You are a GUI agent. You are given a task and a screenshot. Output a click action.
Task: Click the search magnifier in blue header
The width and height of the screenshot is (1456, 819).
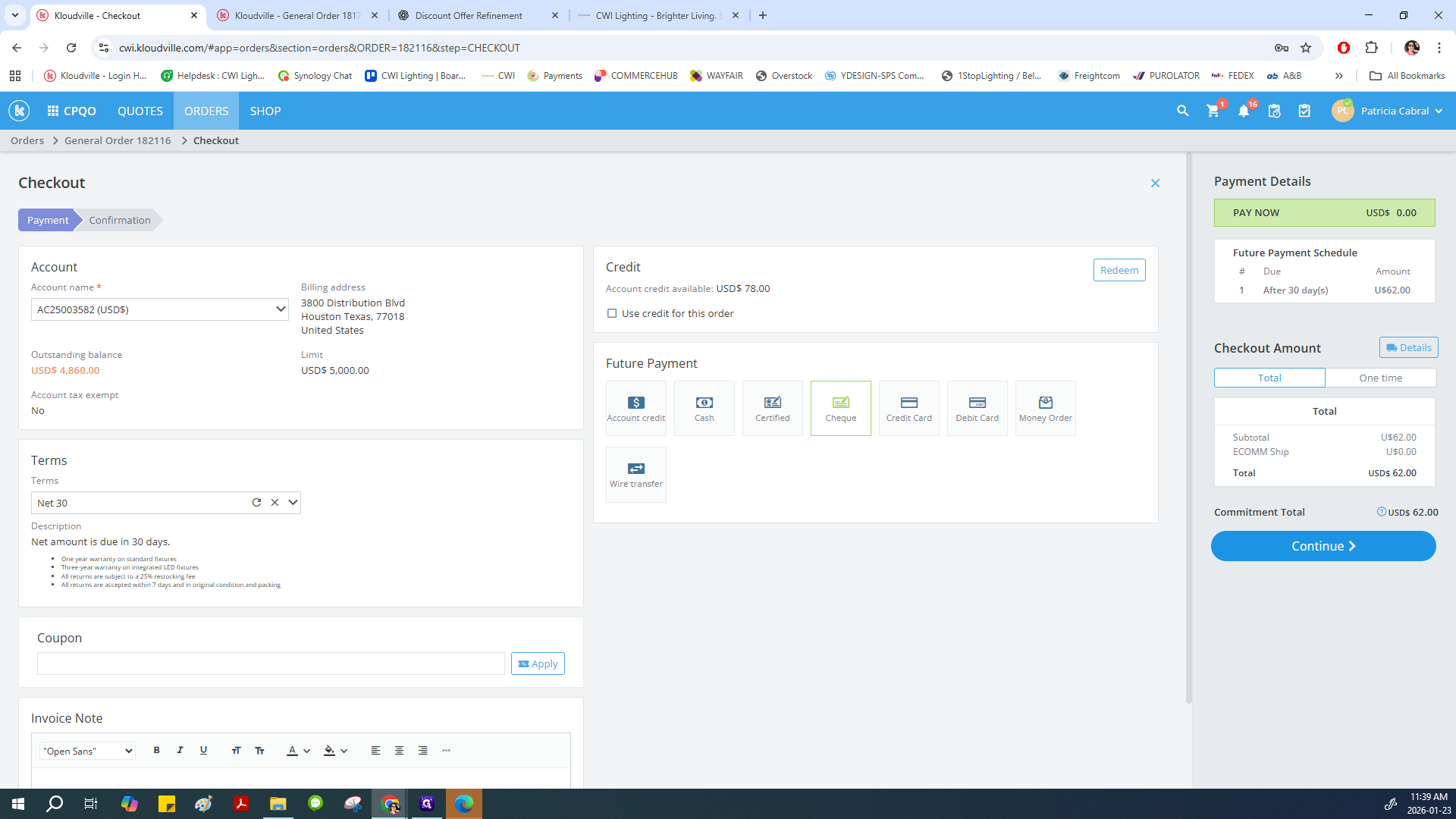(1182, 111)
